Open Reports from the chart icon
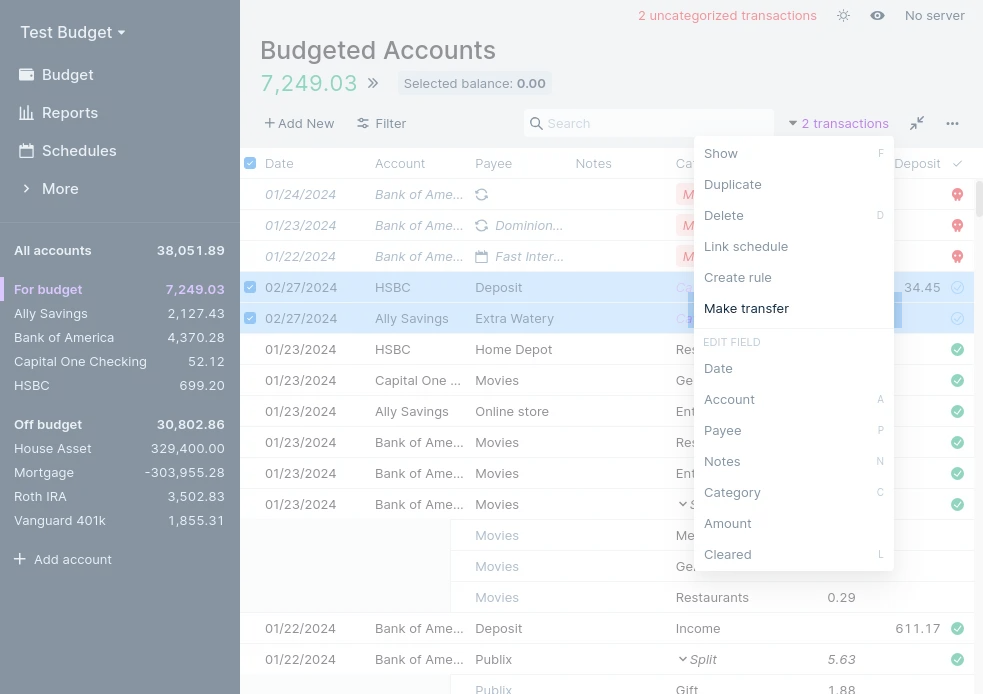 tap(26, 113)
